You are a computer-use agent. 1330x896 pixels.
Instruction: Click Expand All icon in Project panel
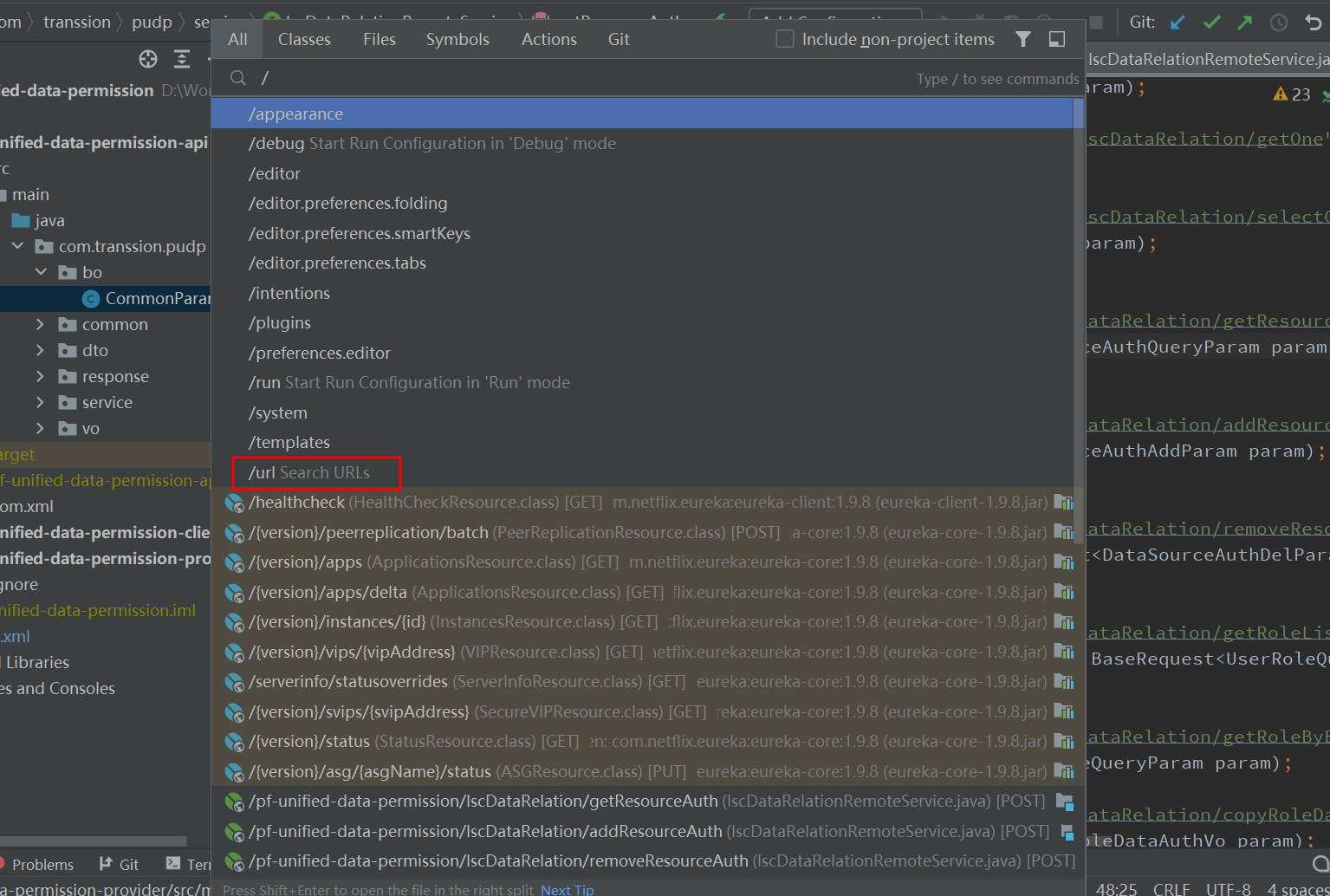coord(182,59)
